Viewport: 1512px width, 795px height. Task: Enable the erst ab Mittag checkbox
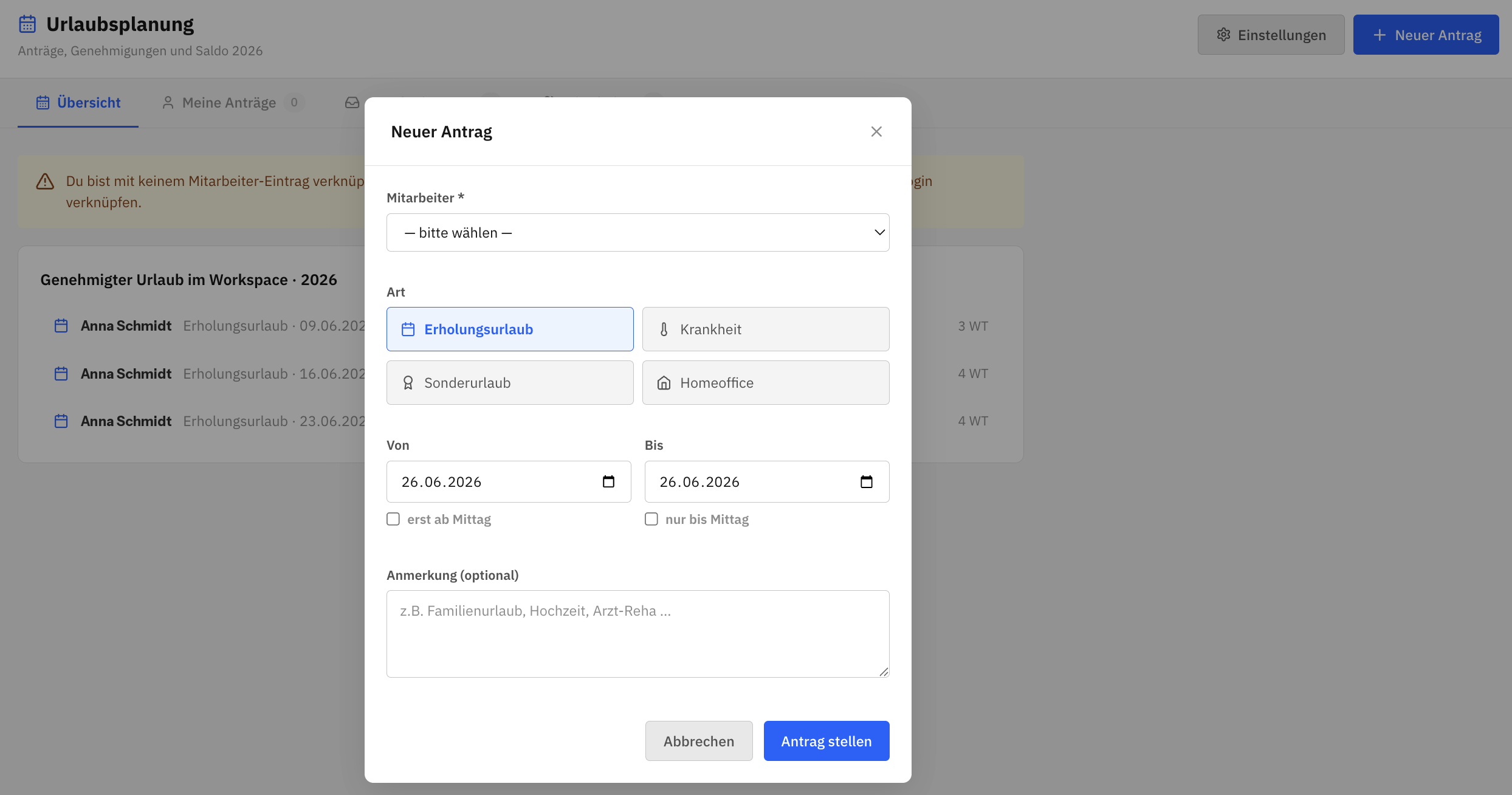[x=393, y=518]
